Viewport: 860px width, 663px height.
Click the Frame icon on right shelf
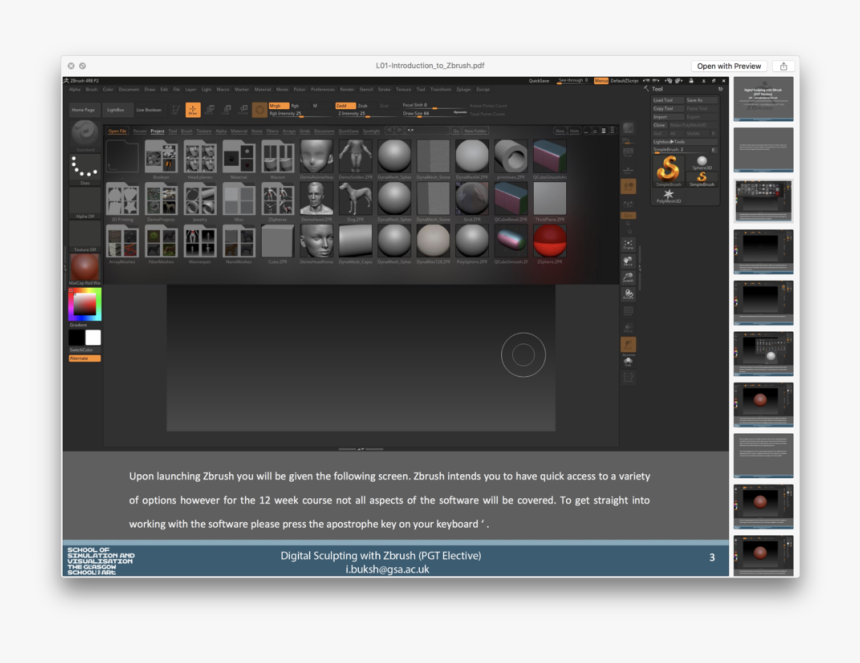(629, 245)
